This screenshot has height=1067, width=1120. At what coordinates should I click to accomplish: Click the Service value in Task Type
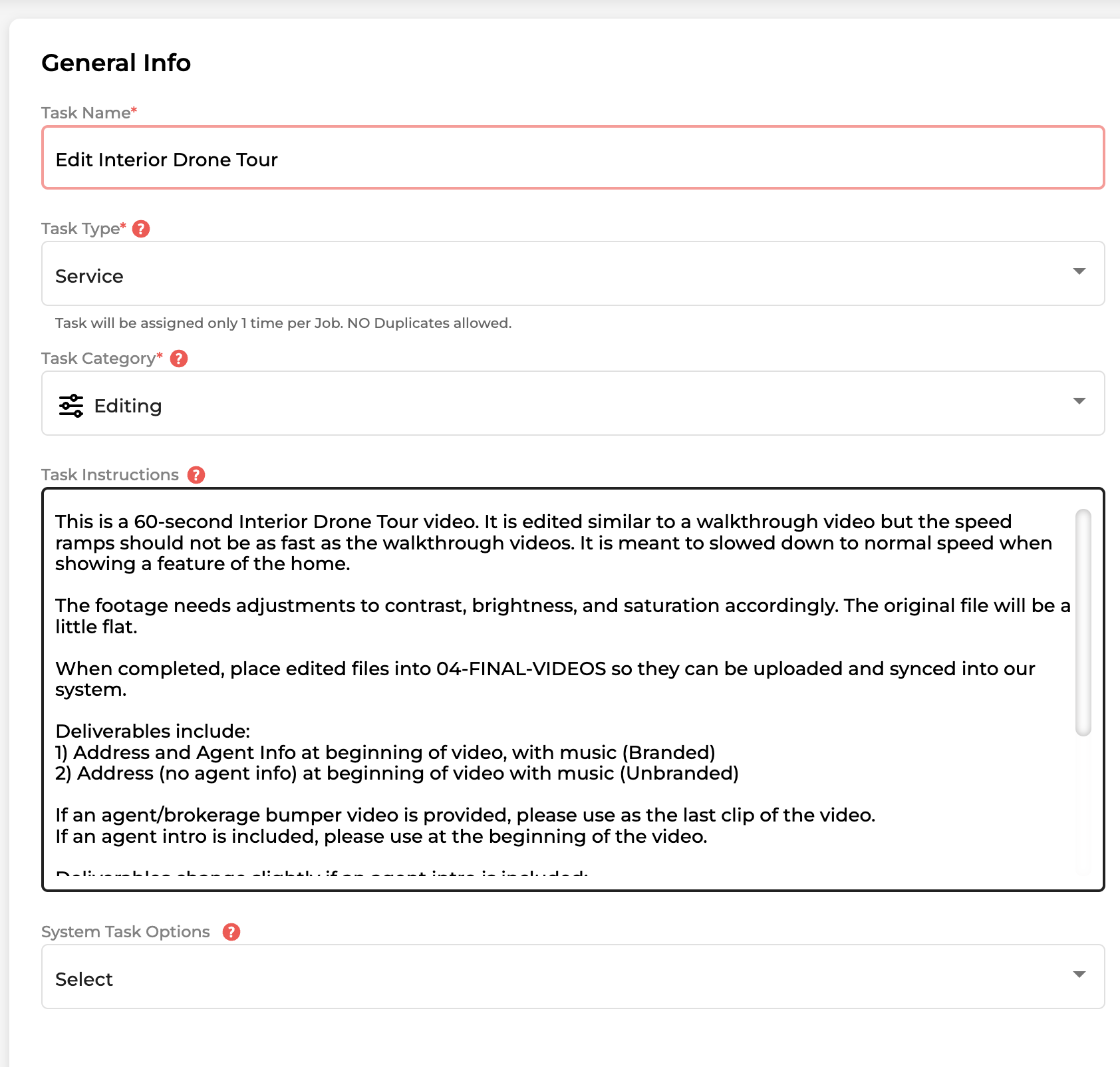(89, 276)
